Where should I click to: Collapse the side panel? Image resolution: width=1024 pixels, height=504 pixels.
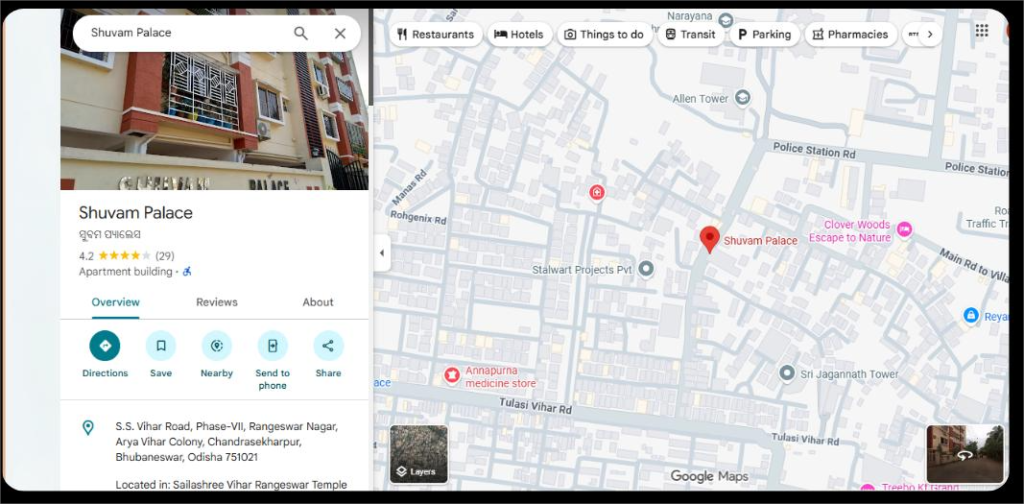pyautogui.click(x=381, y=253)
